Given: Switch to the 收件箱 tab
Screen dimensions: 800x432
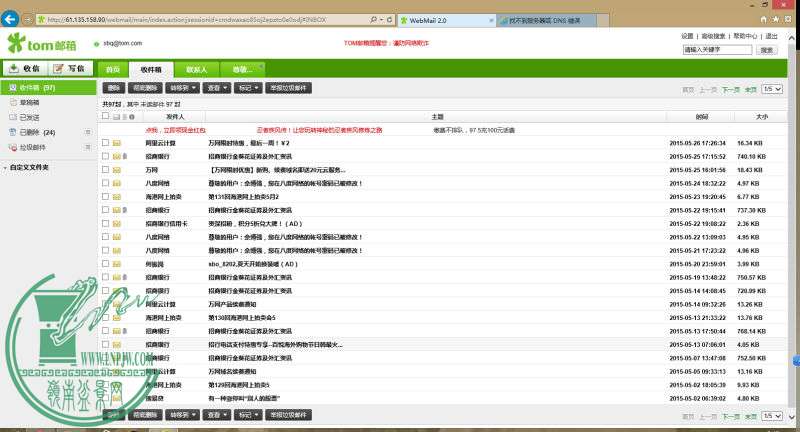Looking at the screenshot, I should click(x=151, y=69).
